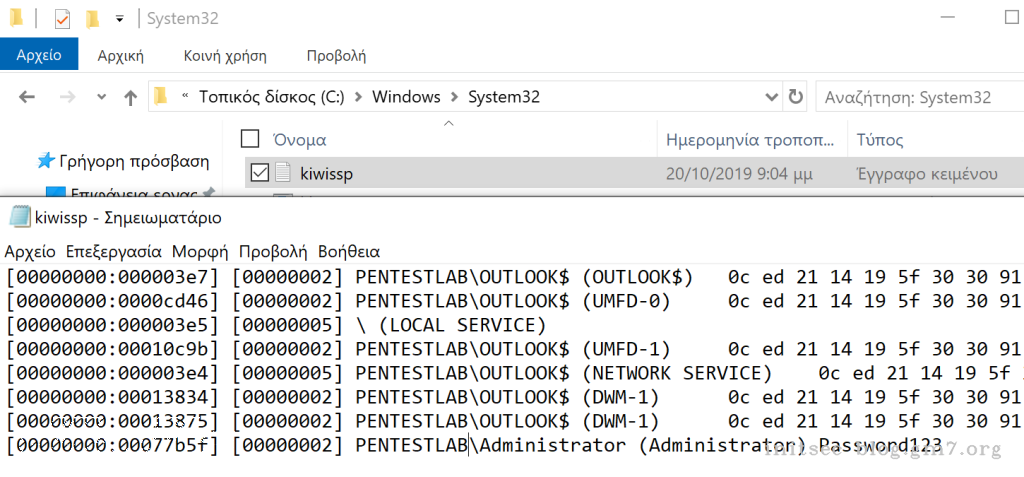Click the Quick Access Properties checkmark icon
1024x477 pixels.
61,18
